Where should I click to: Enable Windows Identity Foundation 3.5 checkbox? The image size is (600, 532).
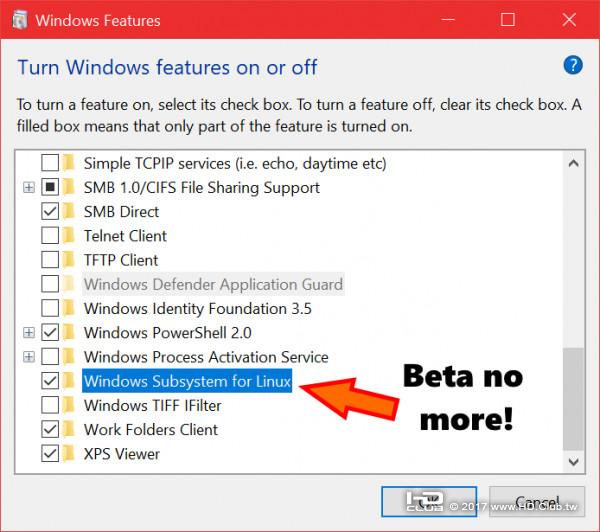(x=50, y=308)
